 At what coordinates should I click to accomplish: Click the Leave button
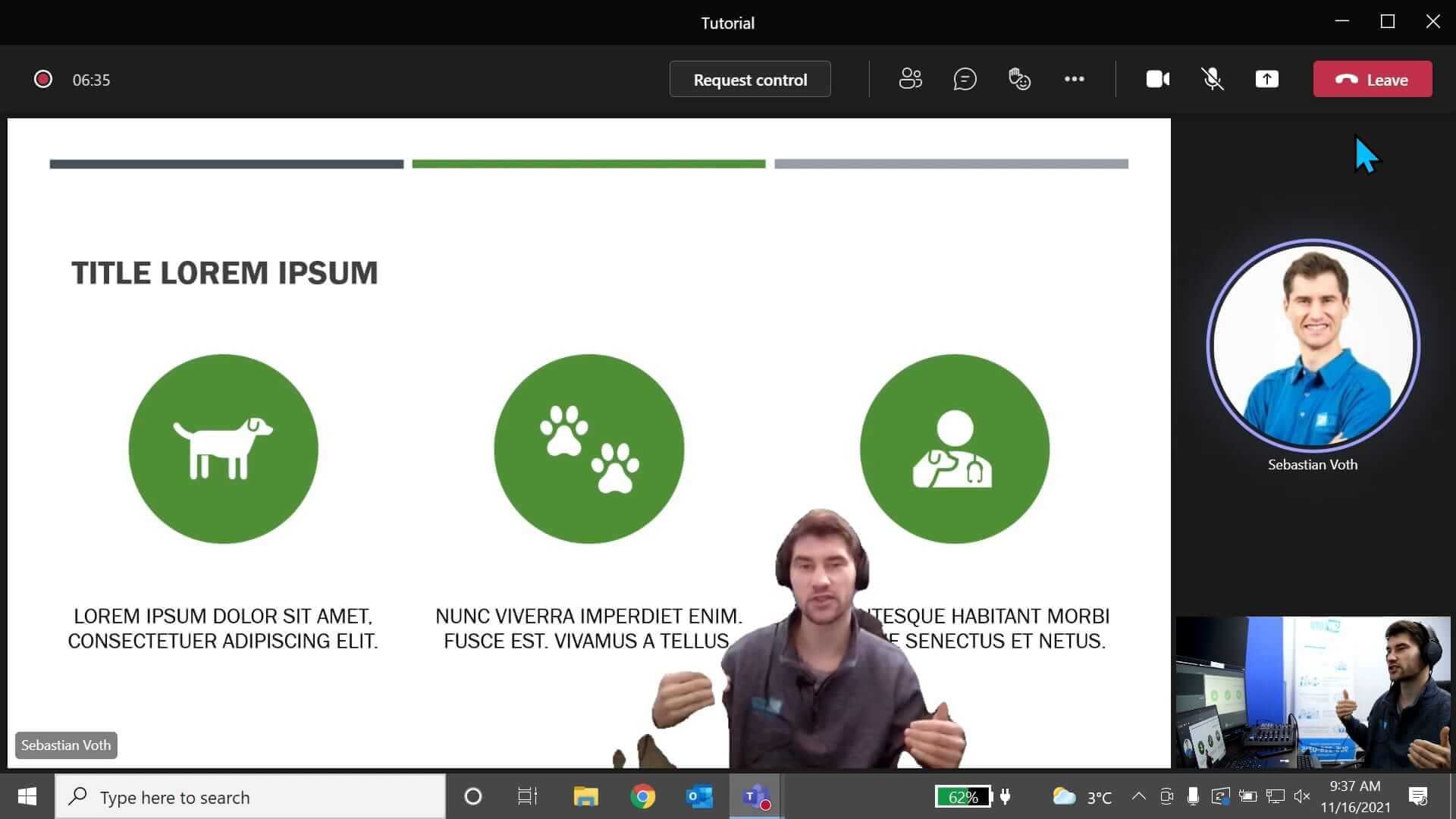1373,79
